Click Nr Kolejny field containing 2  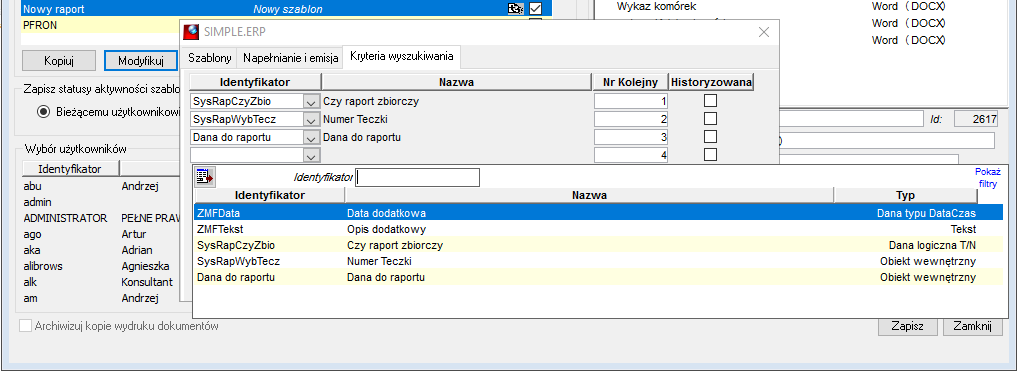pyautogui.click(x=631, y=119)
